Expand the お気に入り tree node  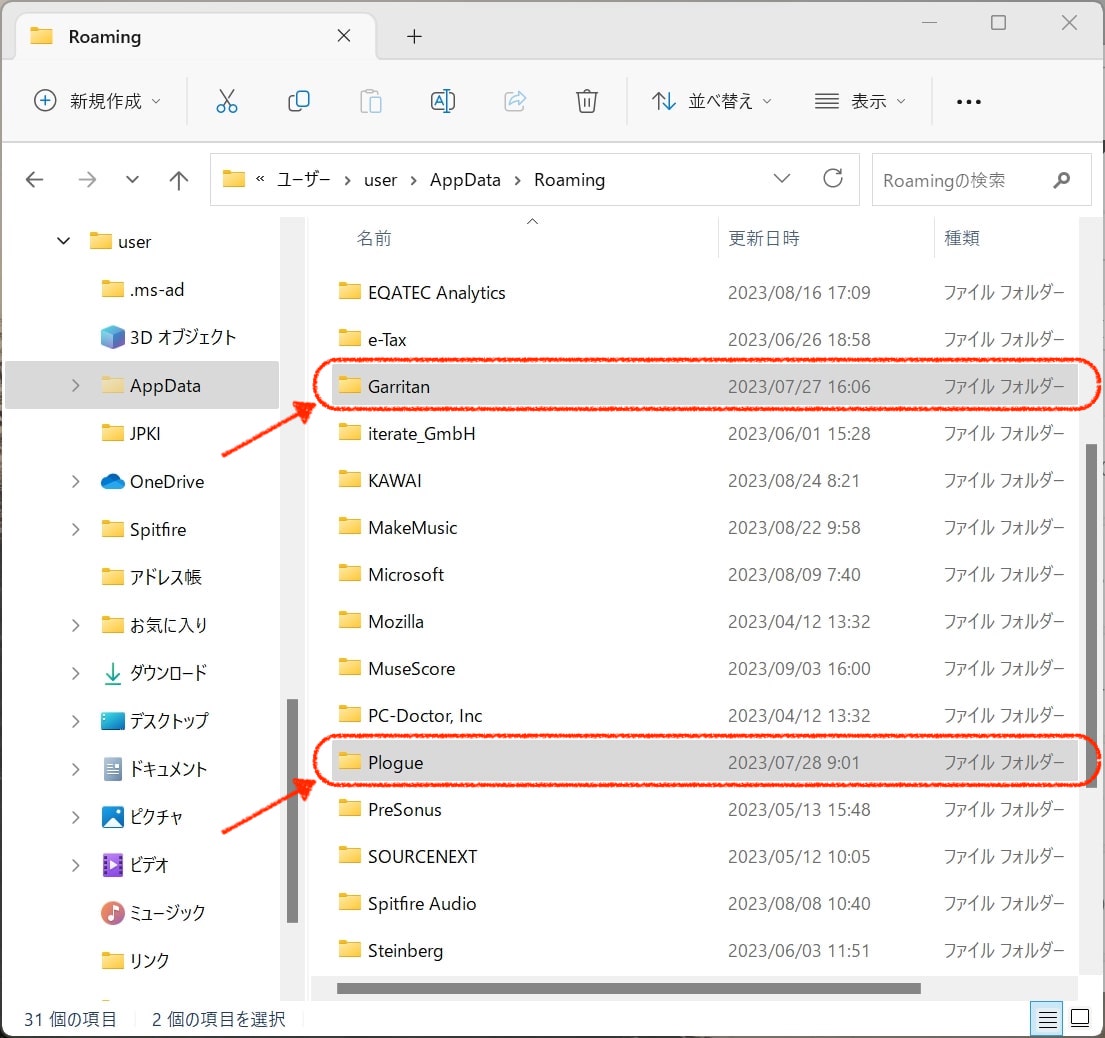[x=75, y=625]
